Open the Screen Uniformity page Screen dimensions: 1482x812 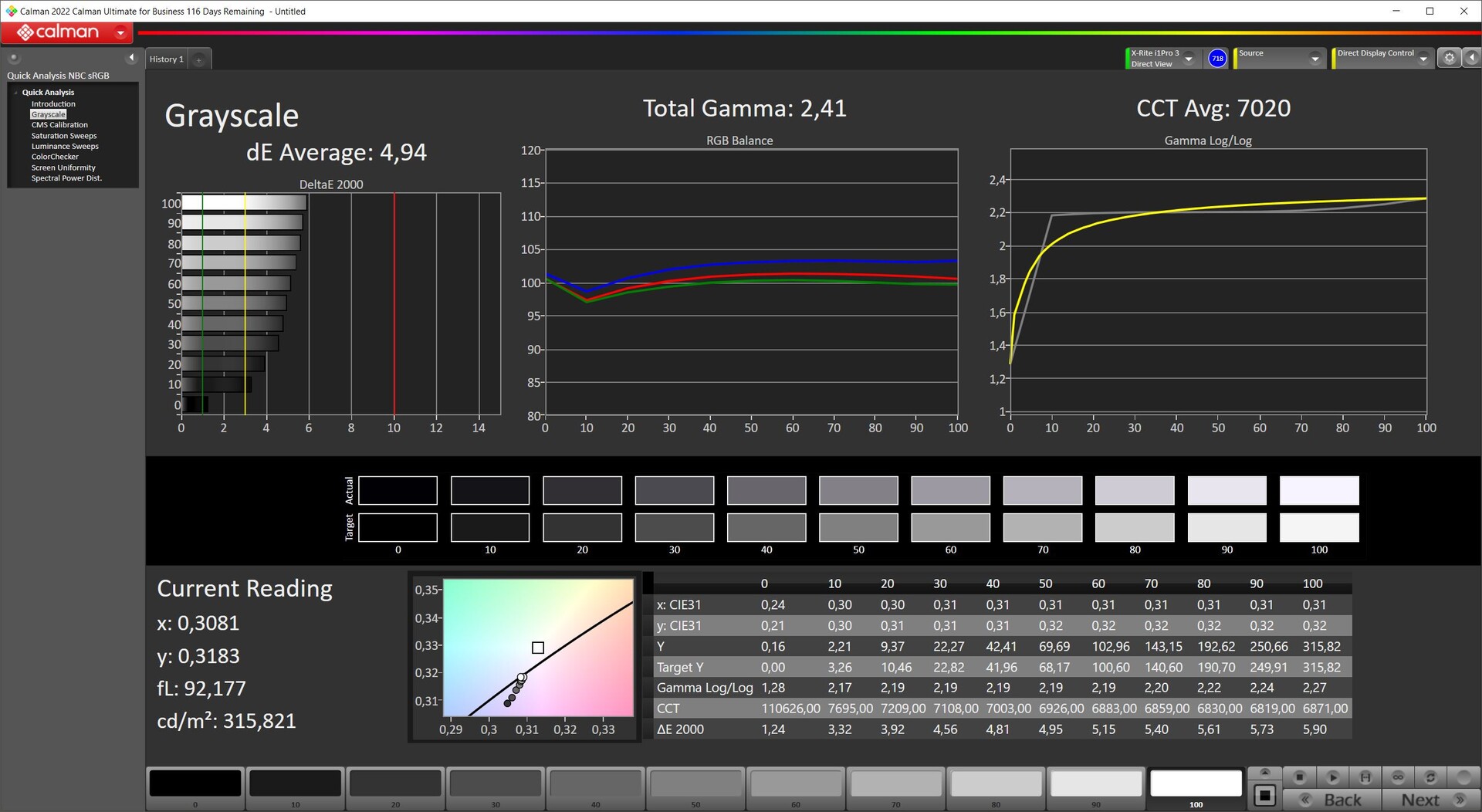tap(63, 167)
